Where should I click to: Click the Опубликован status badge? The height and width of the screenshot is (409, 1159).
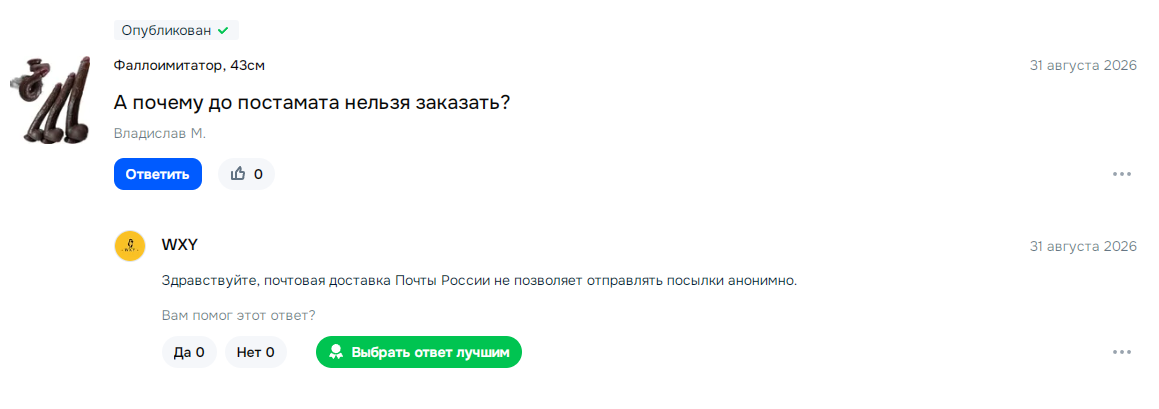pos(176,31)
